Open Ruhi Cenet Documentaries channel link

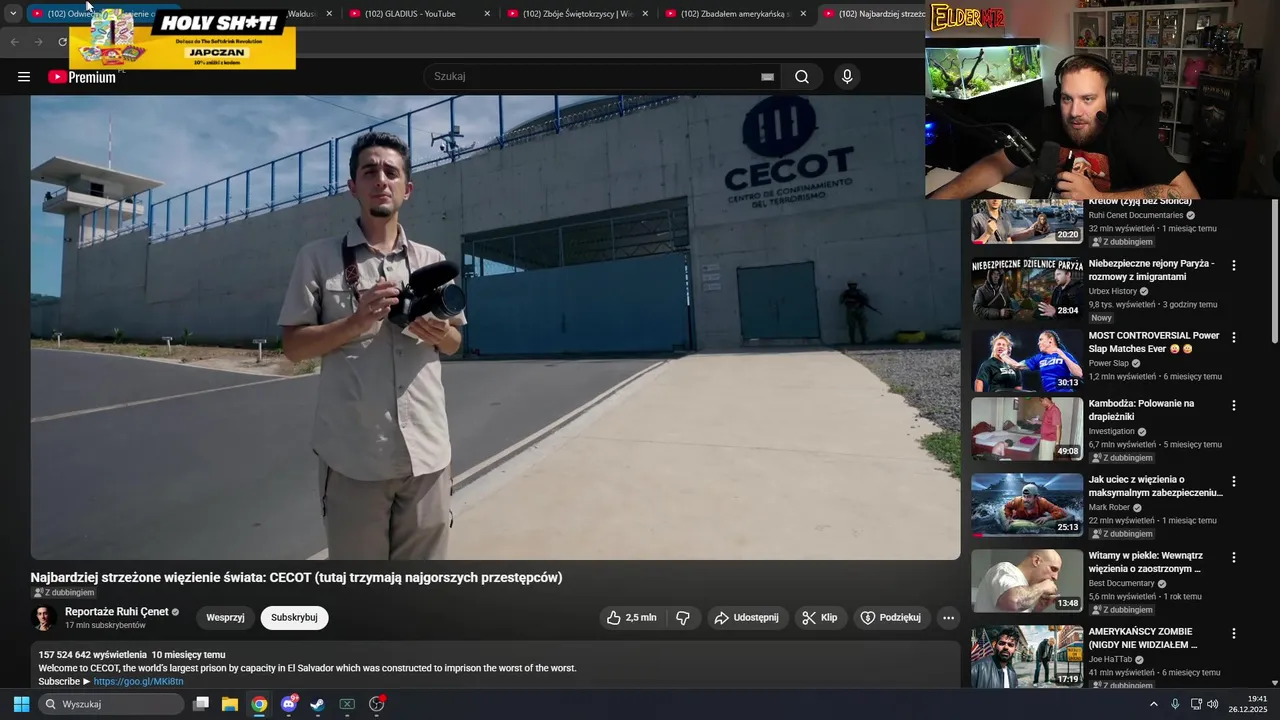coord(1136,215)
